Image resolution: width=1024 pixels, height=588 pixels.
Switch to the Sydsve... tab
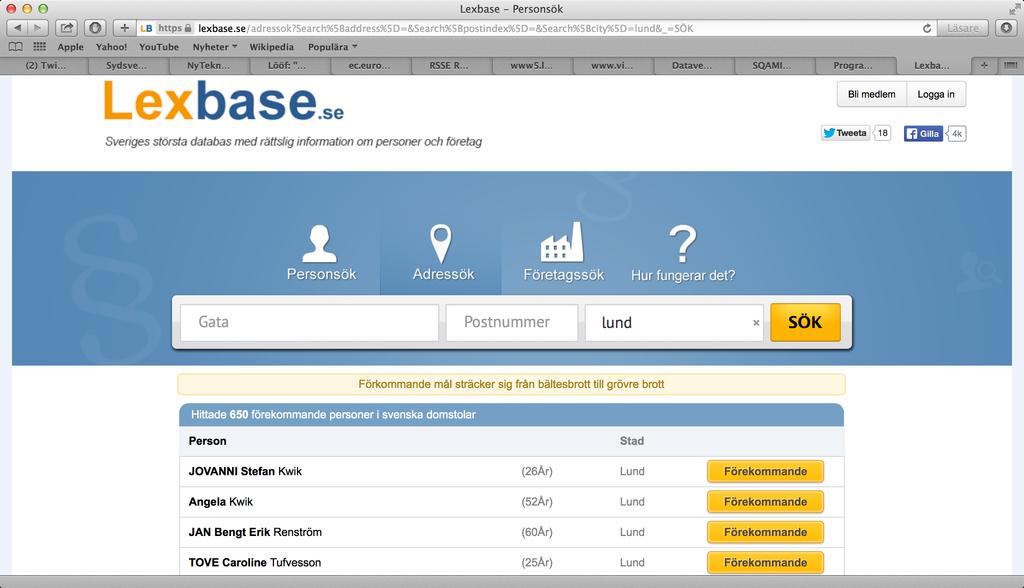point(127,65)
